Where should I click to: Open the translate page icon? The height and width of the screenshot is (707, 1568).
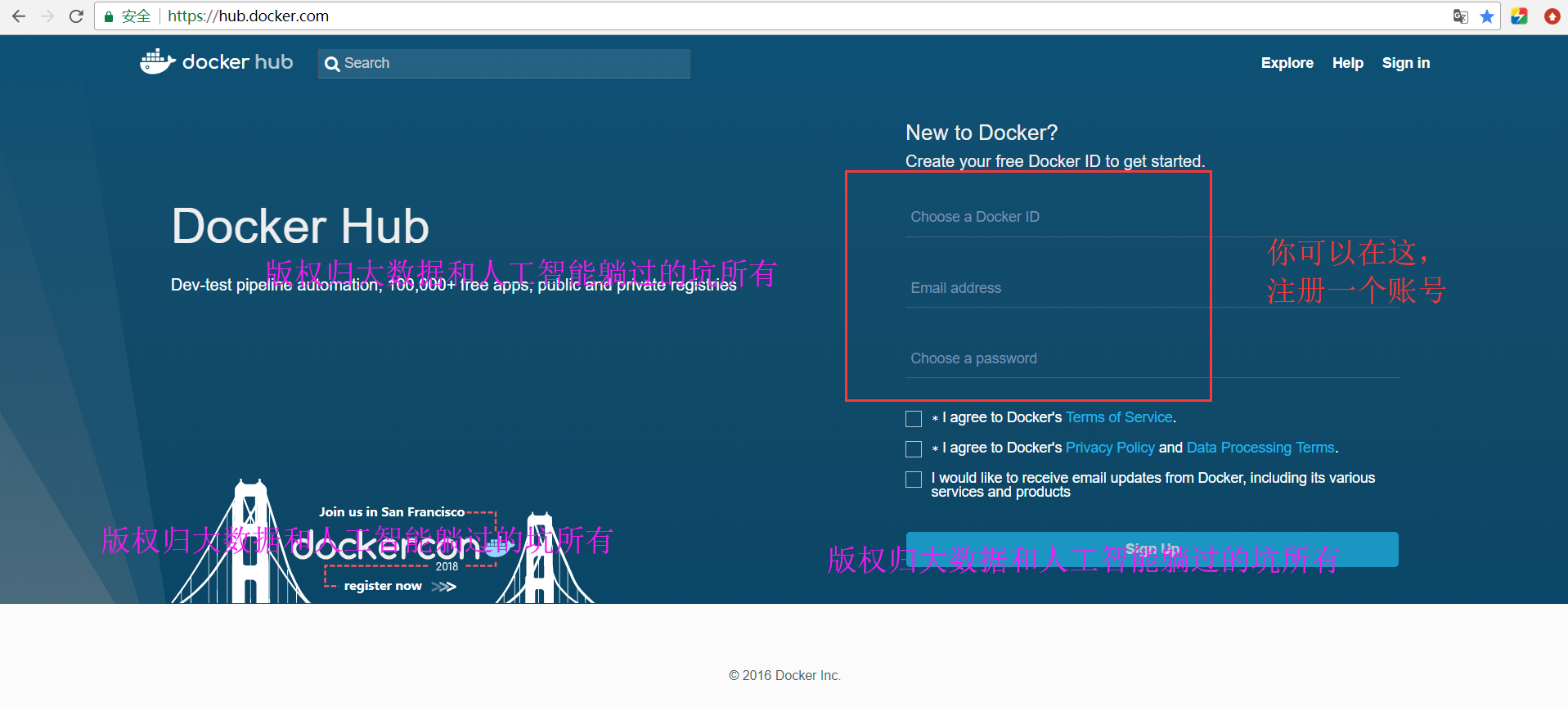[x=1460, y=16]
